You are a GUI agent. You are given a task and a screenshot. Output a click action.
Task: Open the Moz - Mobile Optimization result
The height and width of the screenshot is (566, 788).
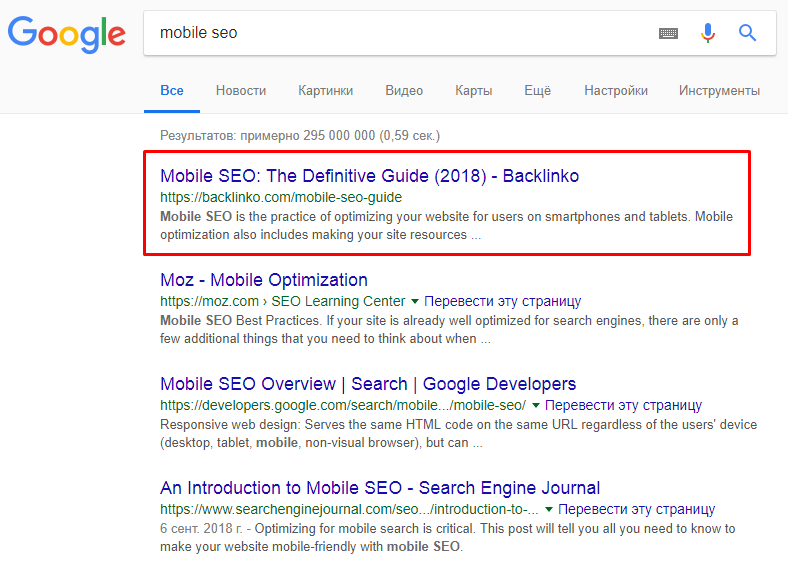coord(264,280)
